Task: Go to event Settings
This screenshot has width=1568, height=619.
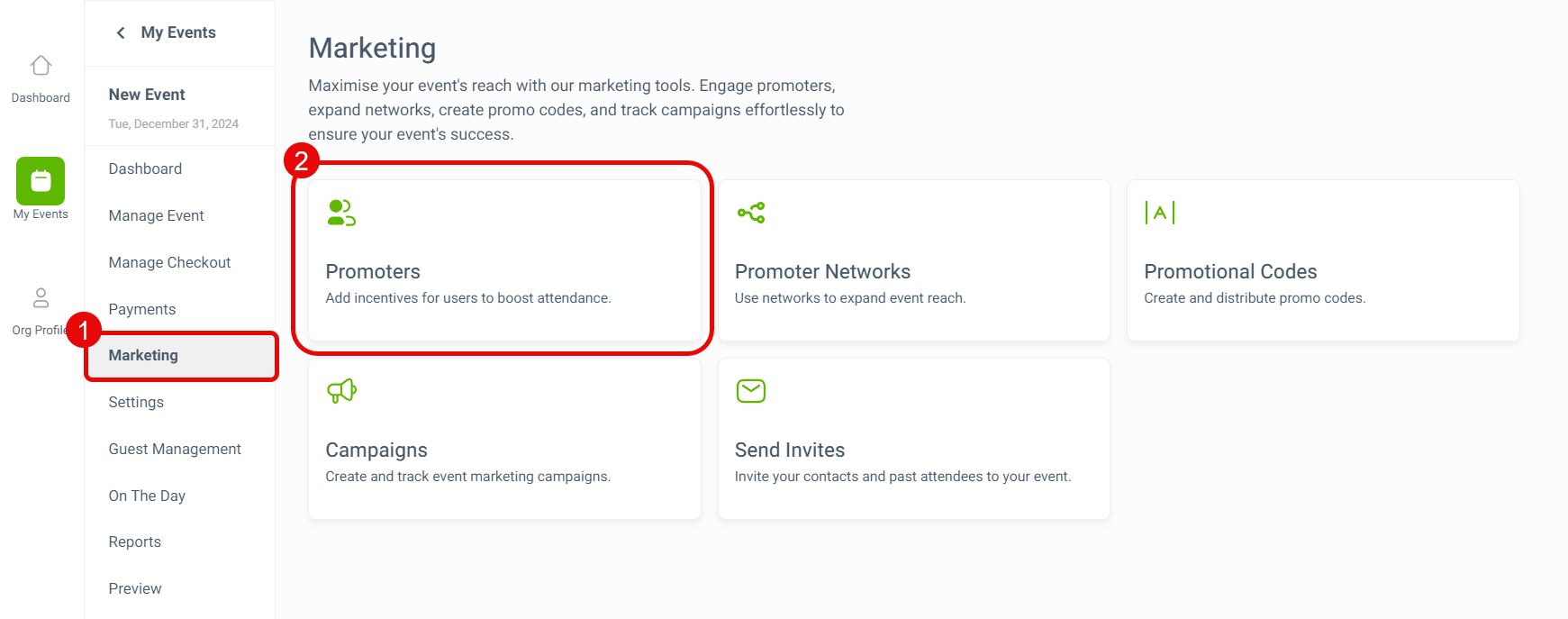Action: [x=136, y=402]
